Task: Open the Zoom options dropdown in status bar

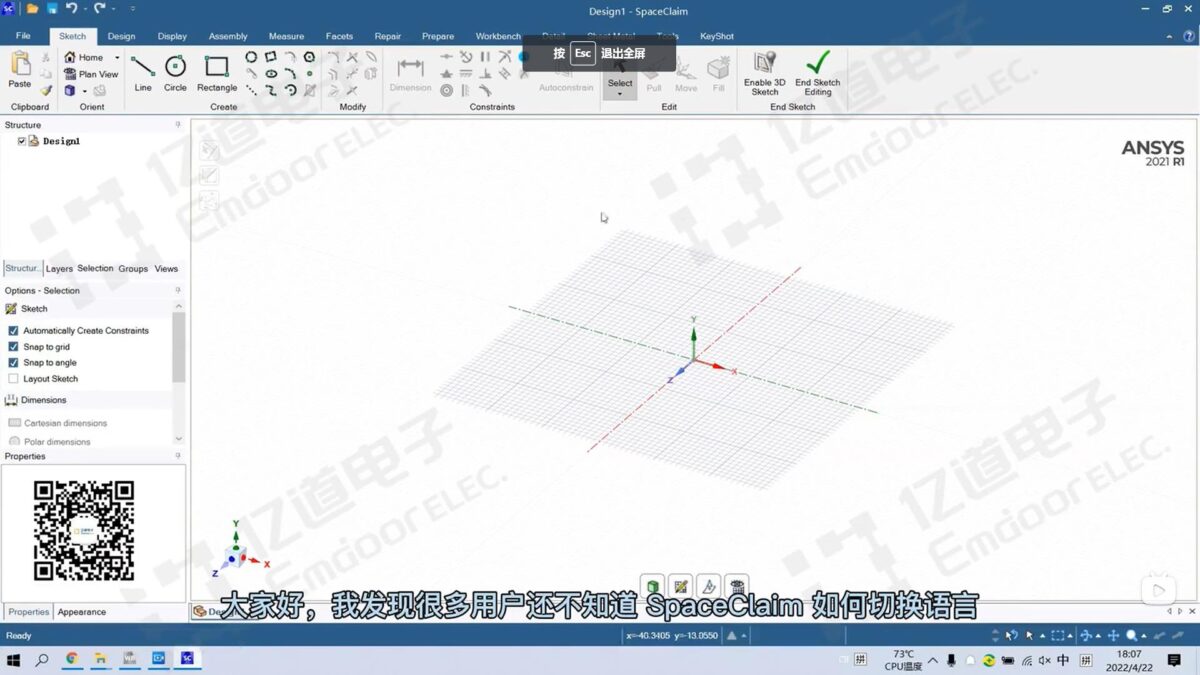Action: [x=1143, y=635]
